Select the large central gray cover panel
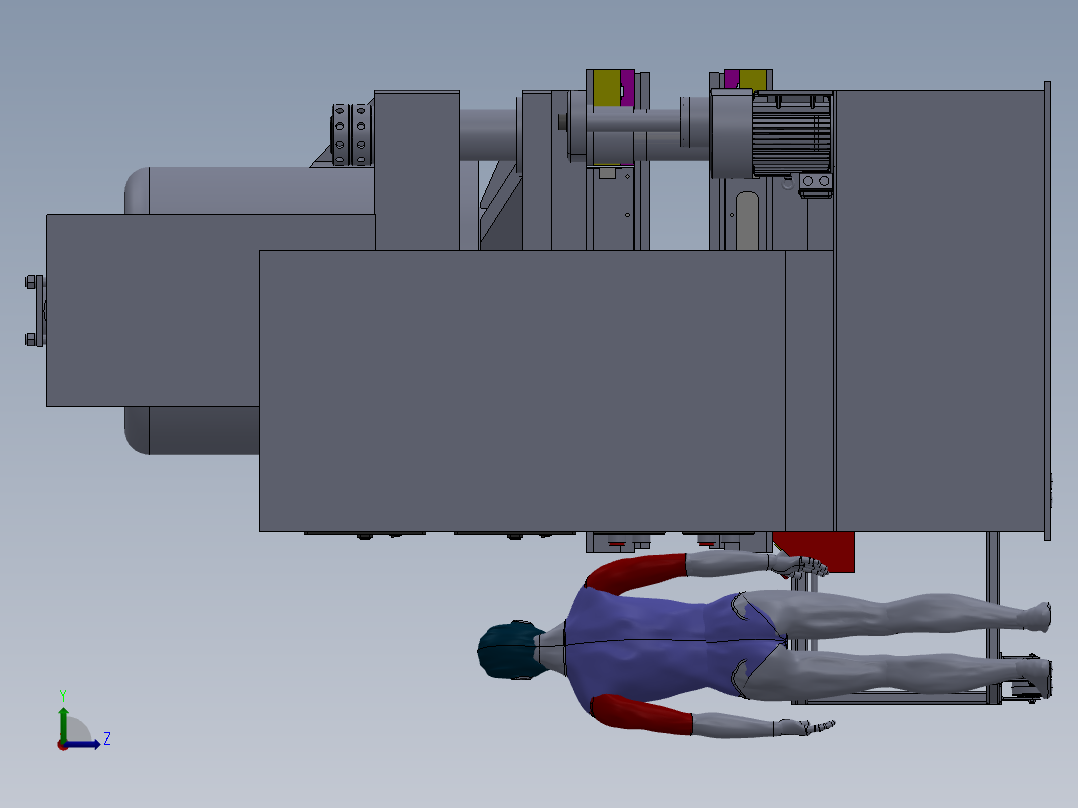Viewport: 1078px width, 808px height. [522, 391]
